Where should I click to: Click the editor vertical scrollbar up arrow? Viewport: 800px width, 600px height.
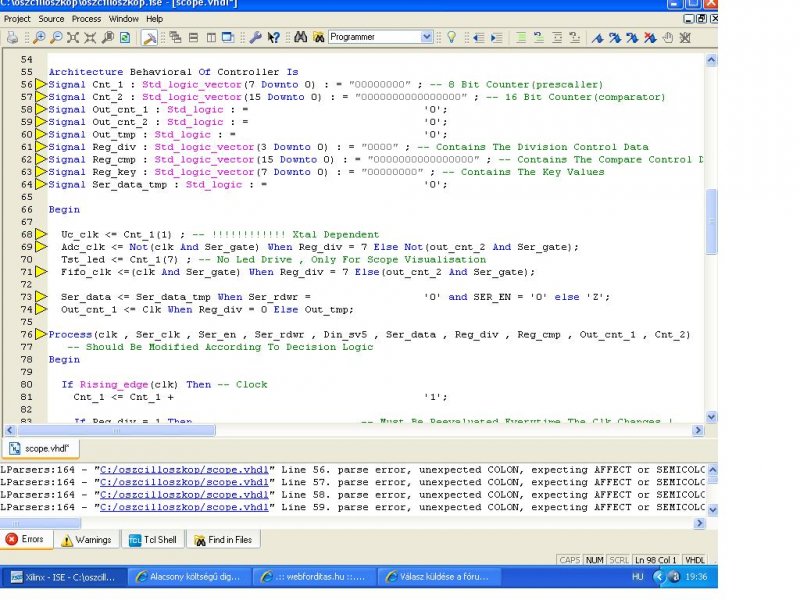tap(711, 60)
